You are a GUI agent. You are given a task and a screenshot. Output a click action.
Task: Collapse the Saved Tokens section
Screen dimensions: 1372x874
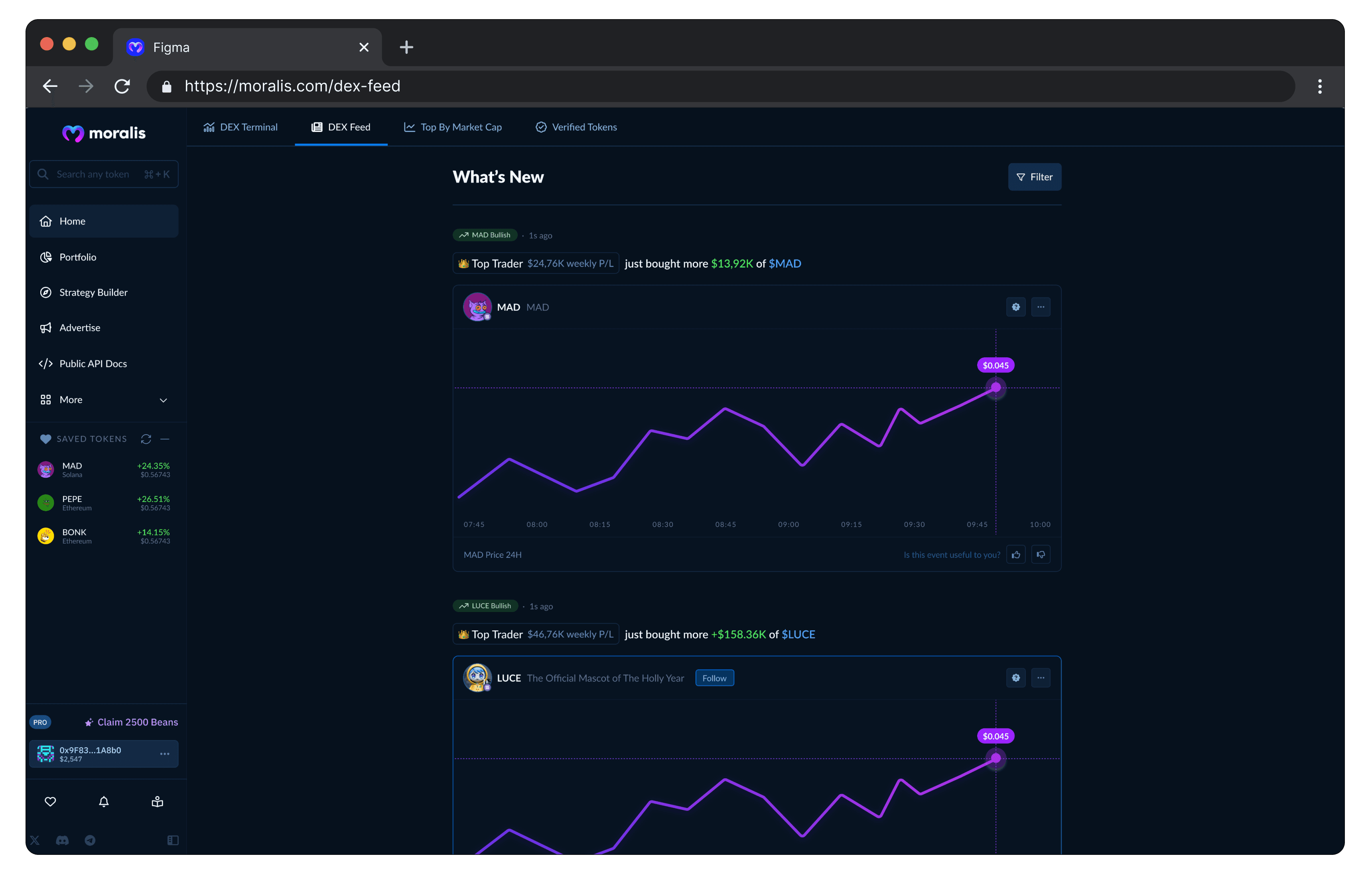tap(165, 439)
